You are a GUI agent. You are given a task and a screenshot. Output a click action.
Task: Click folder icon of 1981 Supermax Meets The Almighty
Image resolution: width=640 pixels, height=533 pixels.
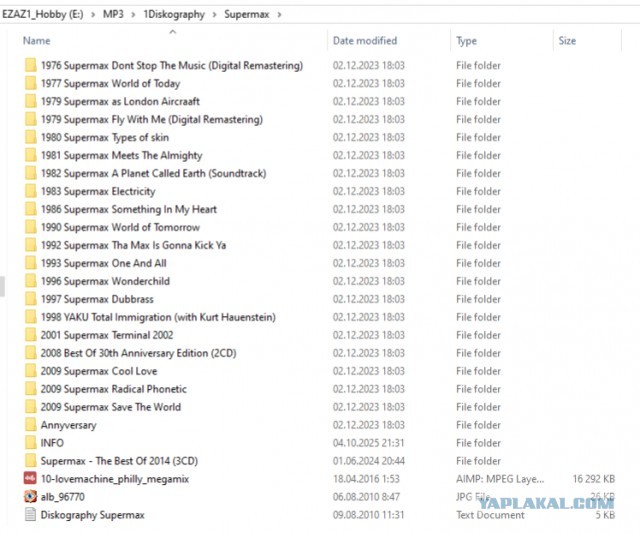tap(31, 155)
